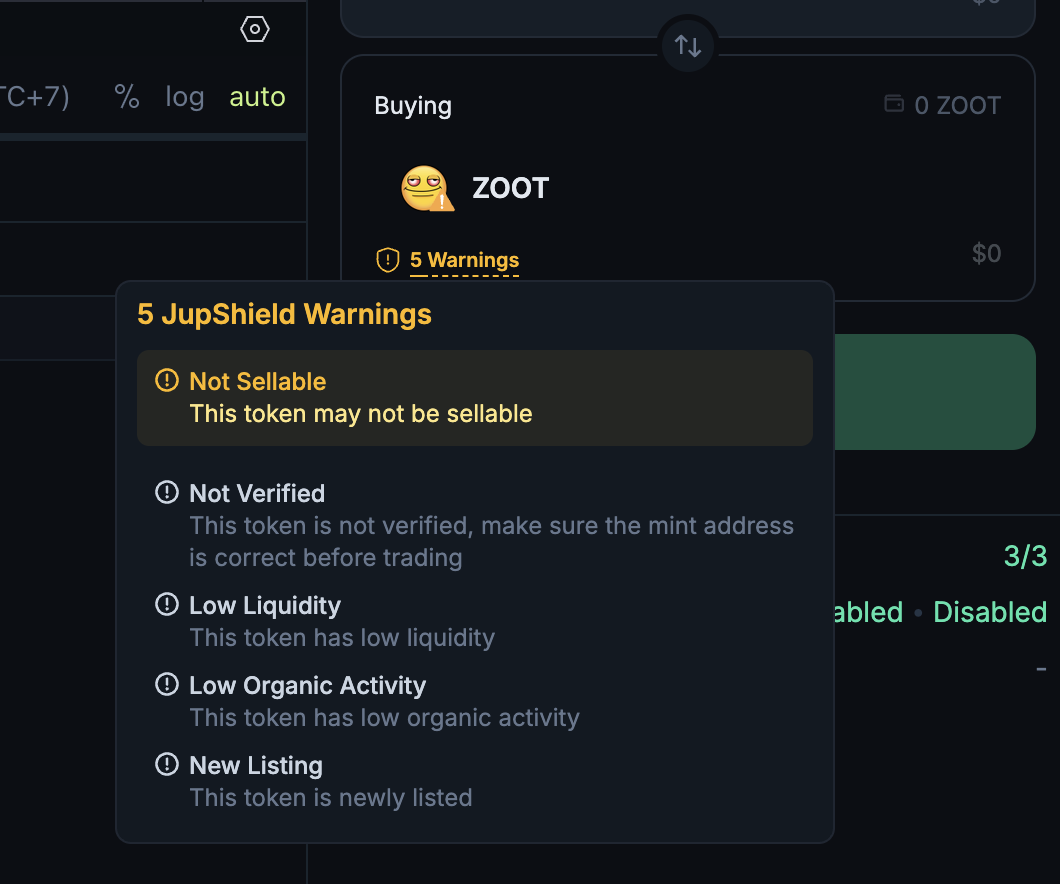This screenshot has width=1060, height=884.
Task: Toggle auto scale on chart
Action: click(x=258, y=97)
